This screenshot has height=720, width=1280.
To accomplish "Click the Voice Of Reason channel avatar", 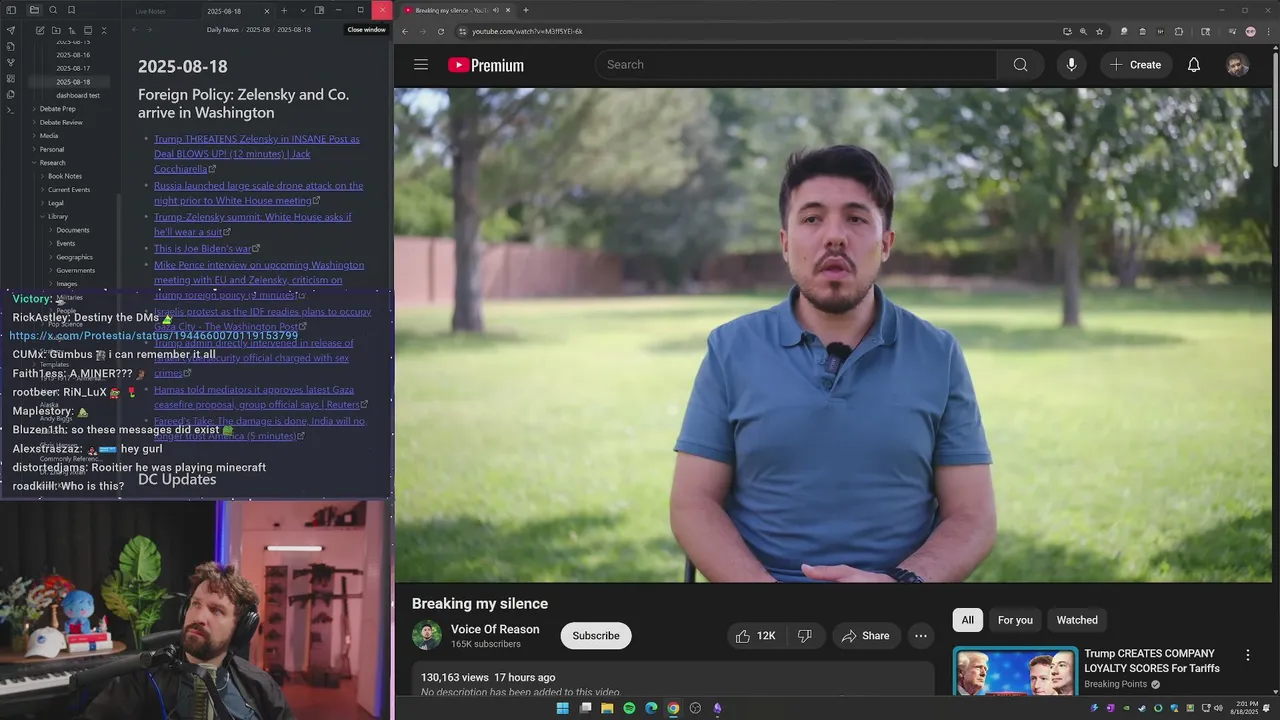I will (427, 636).
